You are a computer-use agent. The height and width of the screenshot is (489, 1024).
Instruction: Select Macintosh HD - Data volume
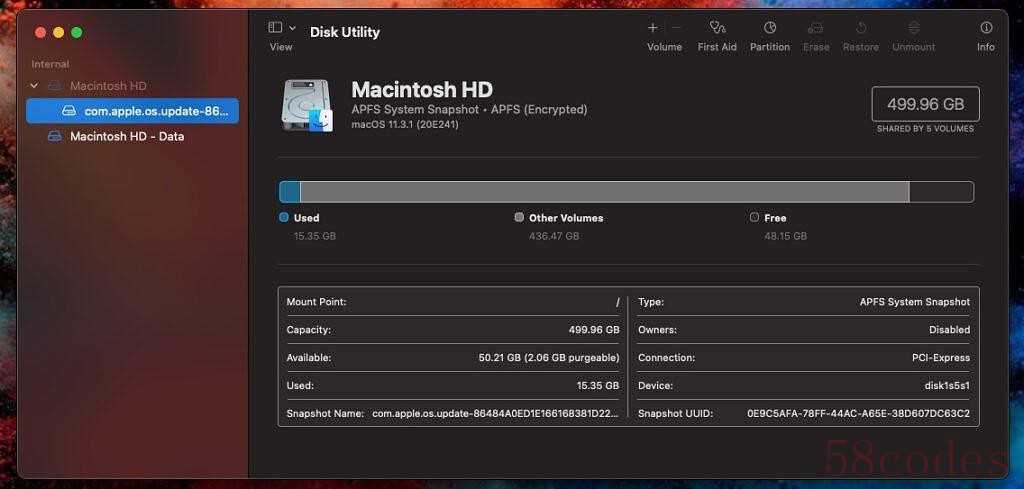126,136
